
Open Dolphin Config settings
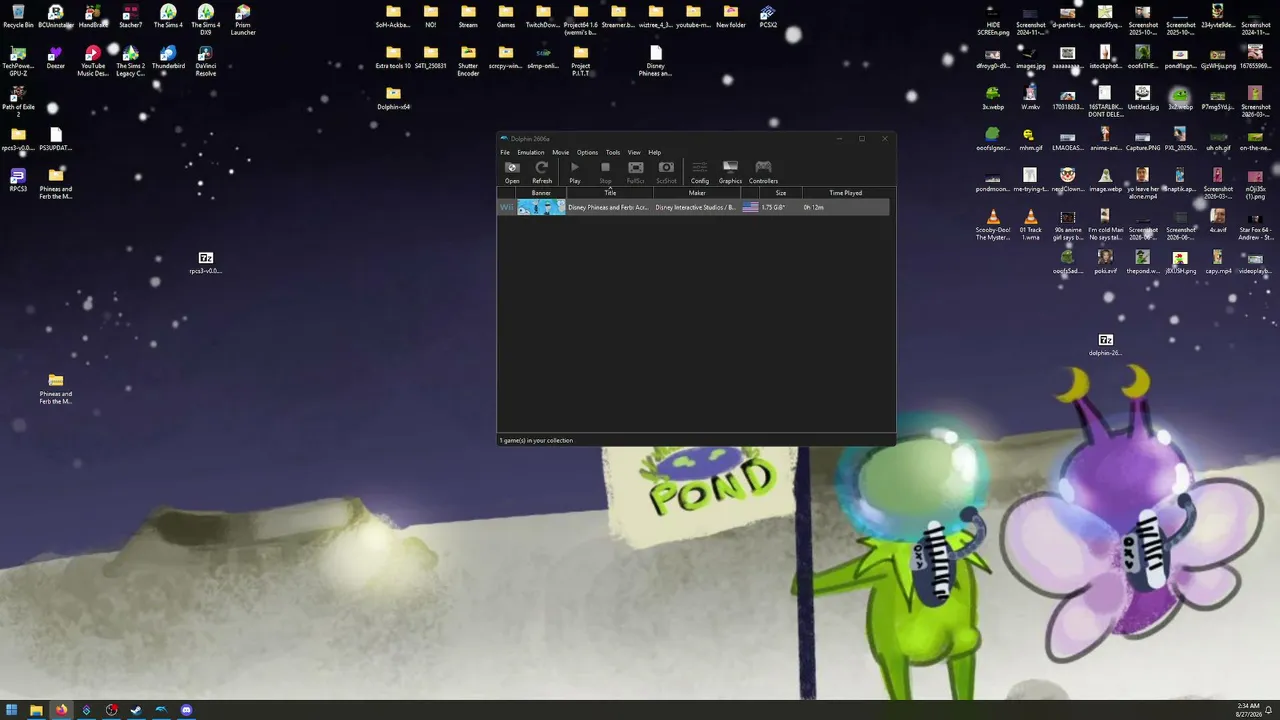point(700,172)
